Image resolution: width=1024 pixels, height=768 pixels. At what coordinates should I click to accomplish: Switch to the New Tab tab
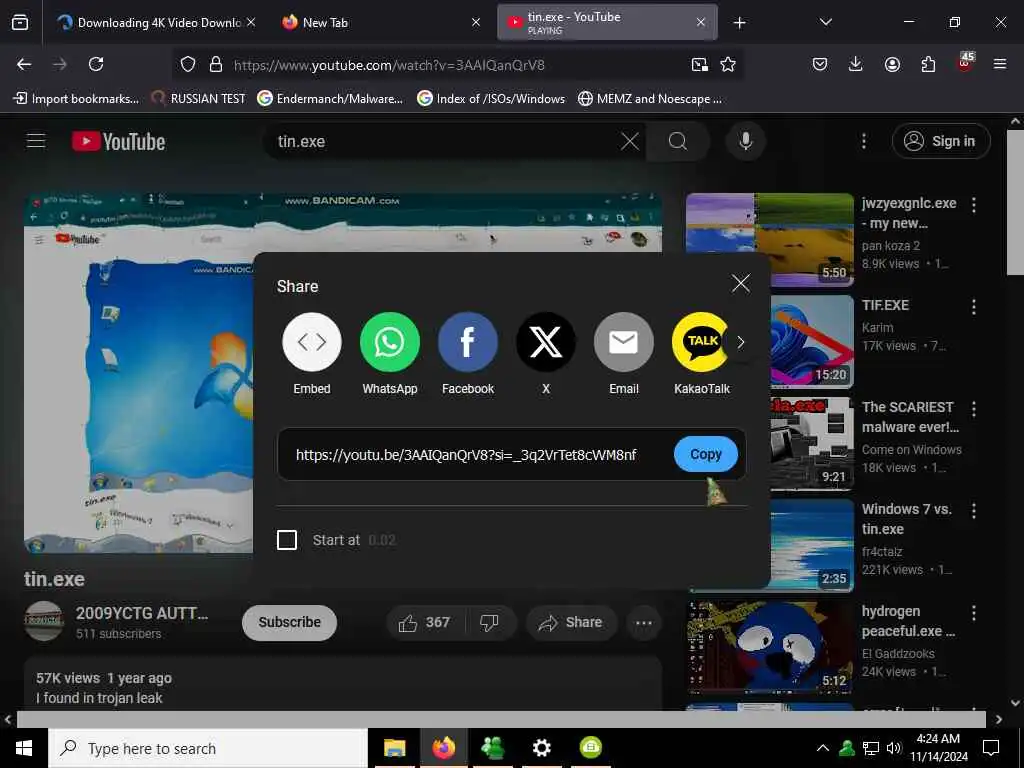tap(382, 23)
